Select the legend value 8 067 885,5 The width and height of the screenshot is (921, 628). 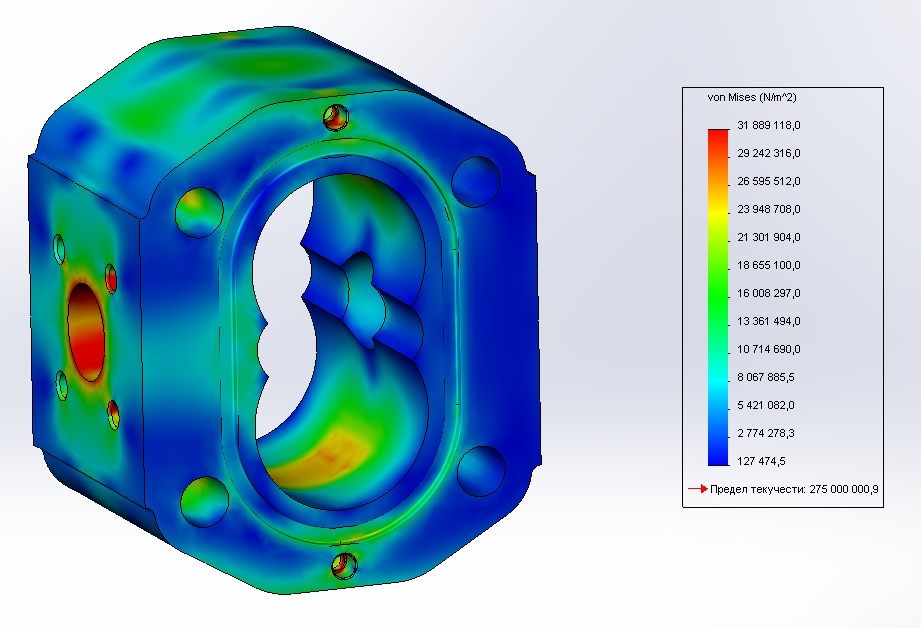point(766,377)
